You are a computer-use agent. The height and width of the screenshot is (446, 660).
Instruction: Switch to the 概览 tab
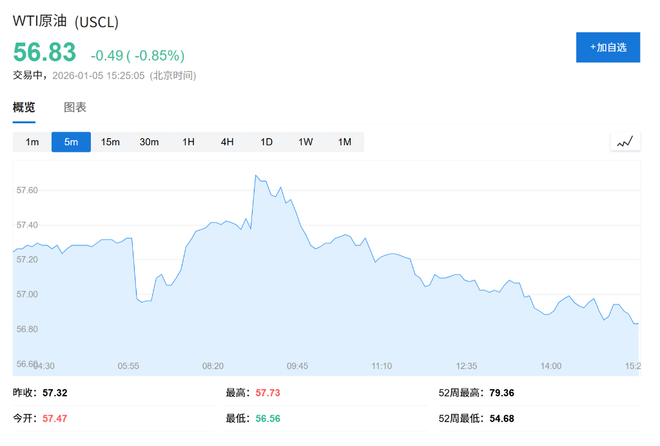pos(24,107)
